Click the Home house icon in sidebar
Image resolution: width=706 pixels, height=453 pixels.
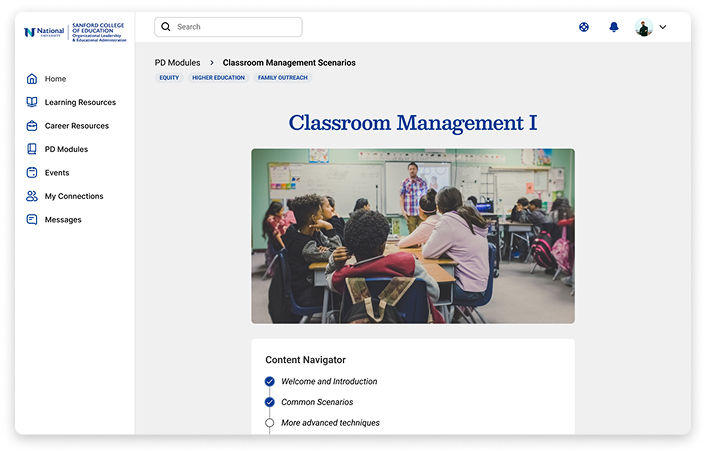point(32,79)
